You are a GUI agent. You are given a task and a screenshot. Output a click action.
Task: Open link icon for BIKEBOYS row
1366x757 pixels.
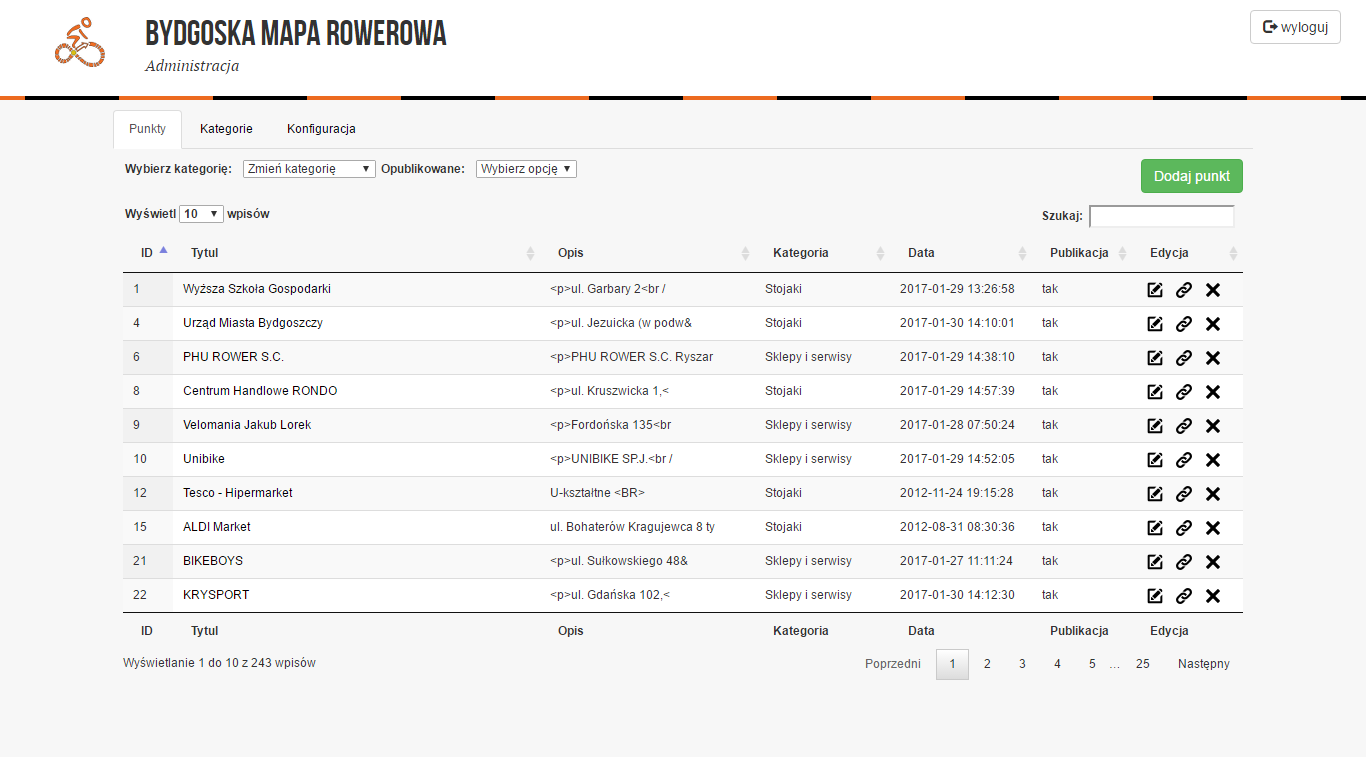coord(1184,562)
